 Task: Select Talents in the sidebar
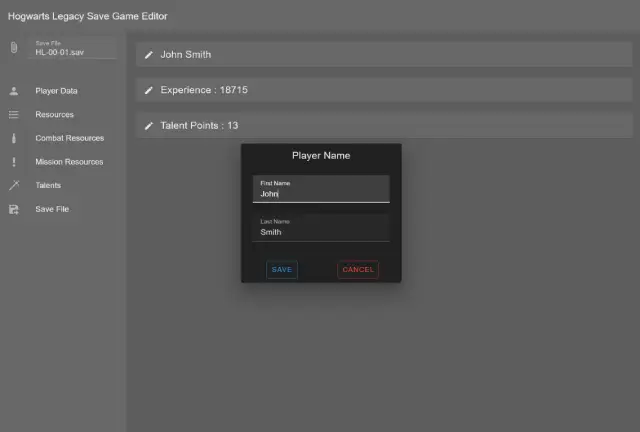(x=48, y=185)
